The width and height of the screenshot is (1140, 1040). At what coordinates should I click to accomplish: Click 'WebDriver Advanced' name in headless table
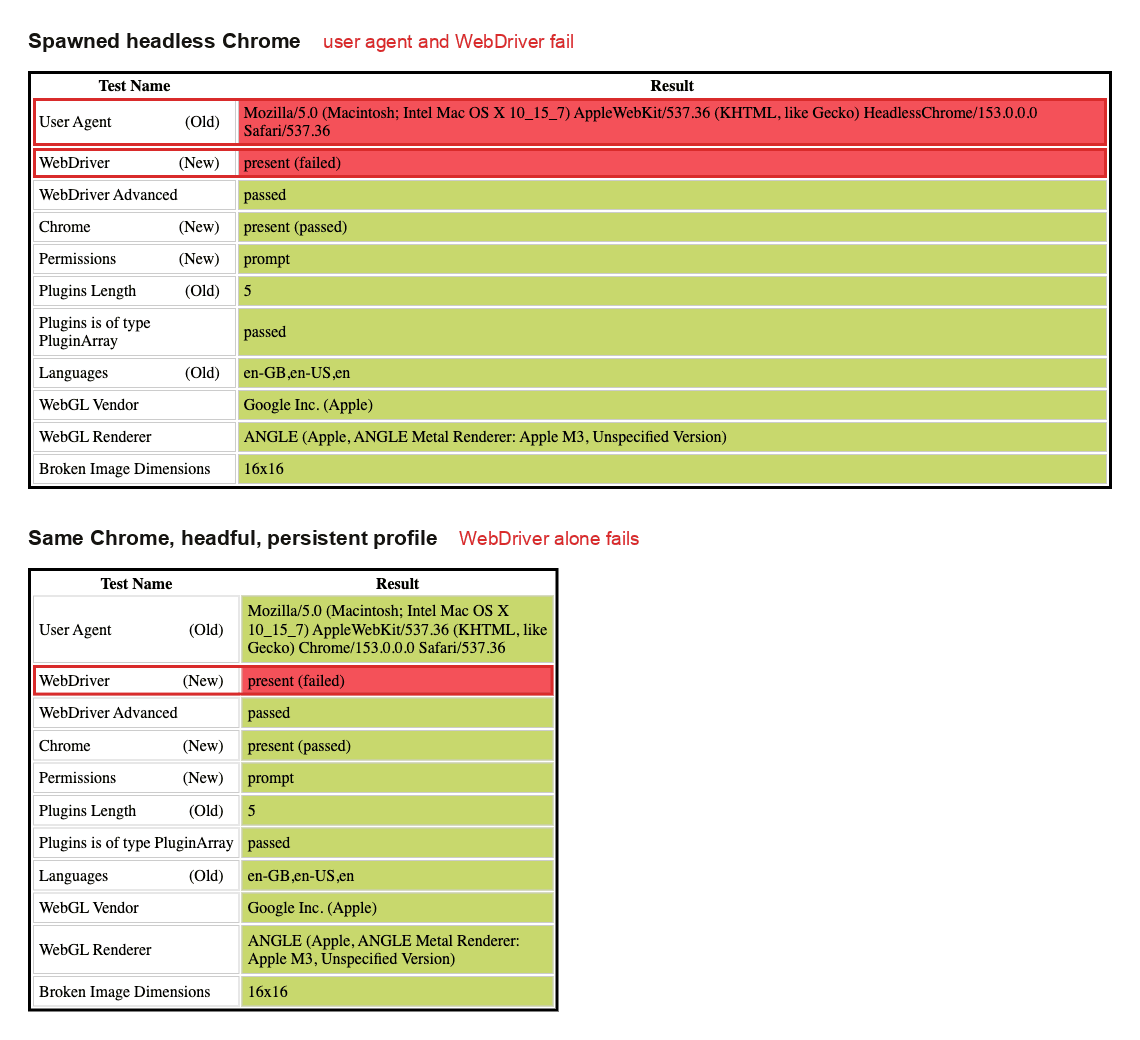point(135,195)
